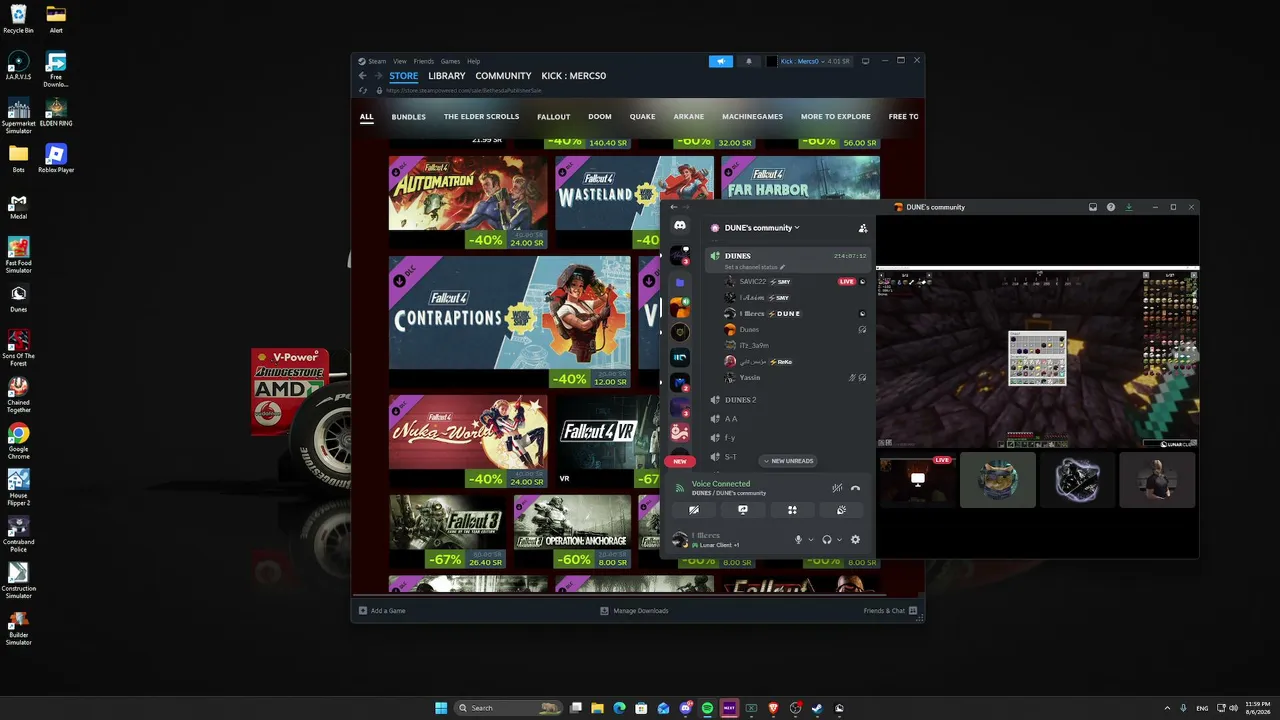Image resolution: width=1280 pixels, height=720 pixels.
Task: Open headset output options arrow in Discord
Action: pyautogui.click(x=839, y=540)
